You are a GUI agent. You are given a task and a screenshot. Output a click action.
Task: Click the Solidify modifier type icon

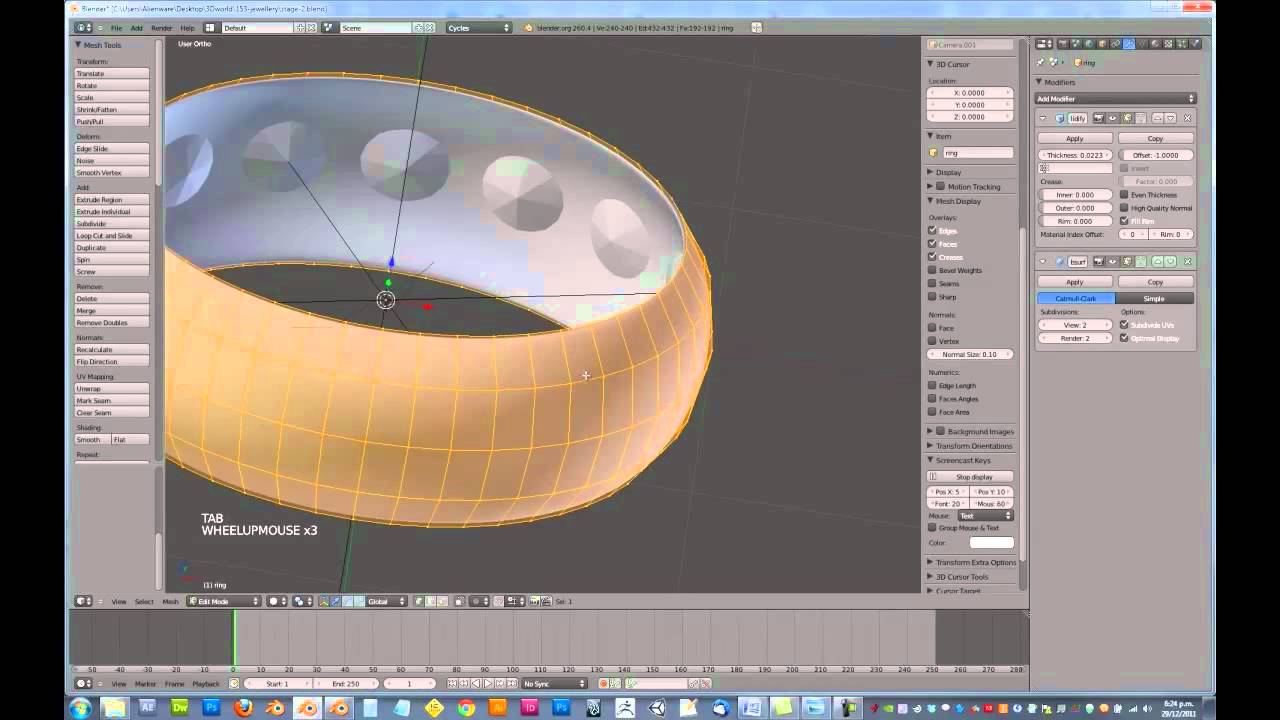1060,118
